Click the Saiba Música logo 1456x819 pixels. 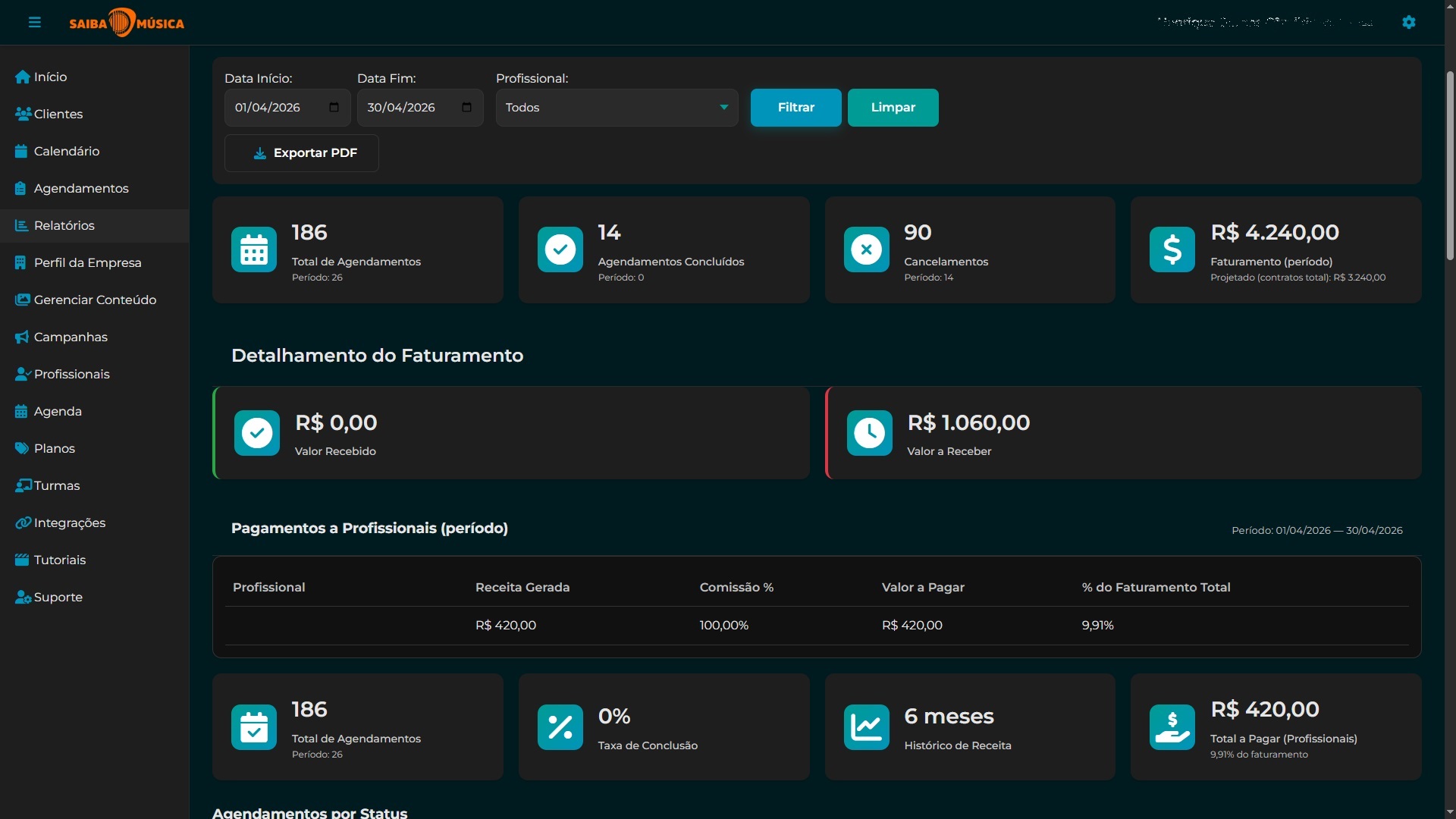click(127, 23)
